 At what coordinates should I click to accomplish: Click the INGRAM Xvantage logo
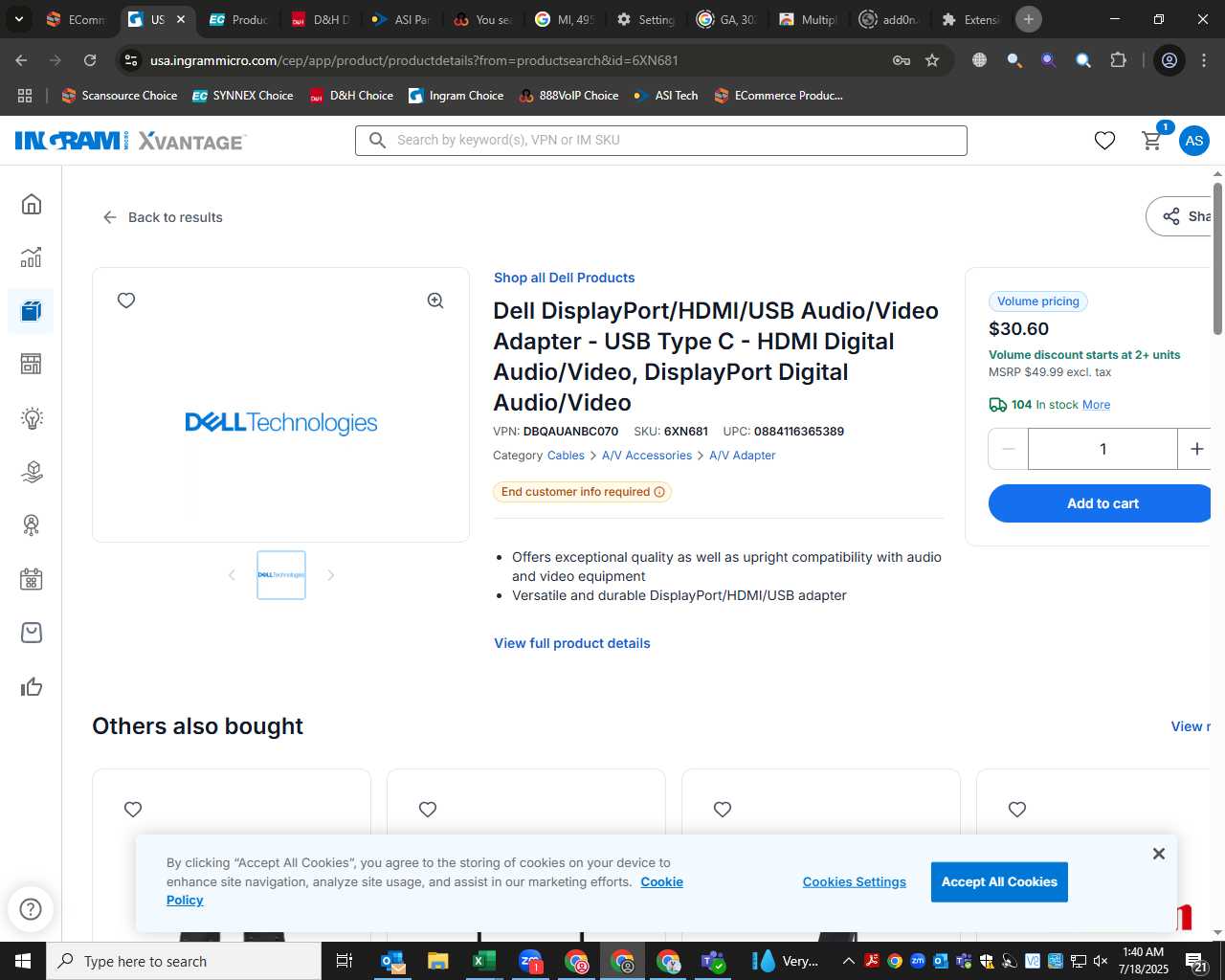pyautogui.click(x=130, y=141)
